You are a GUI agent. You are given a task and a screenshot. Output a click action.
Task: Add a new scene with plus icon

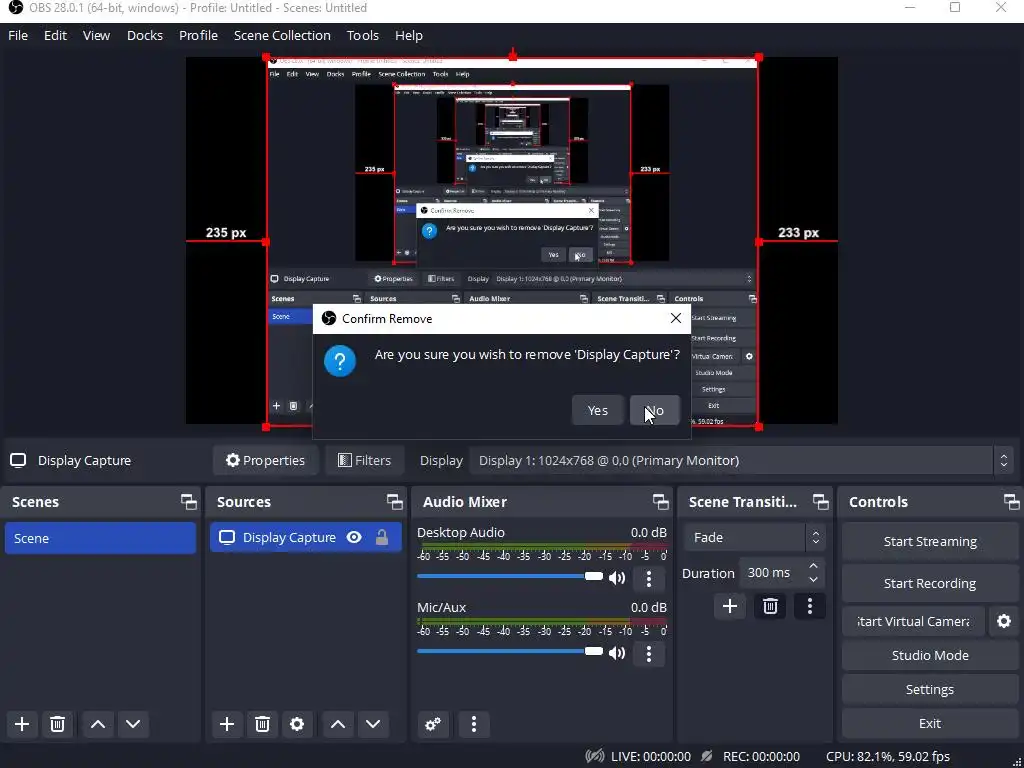click(x=22, y=724)
